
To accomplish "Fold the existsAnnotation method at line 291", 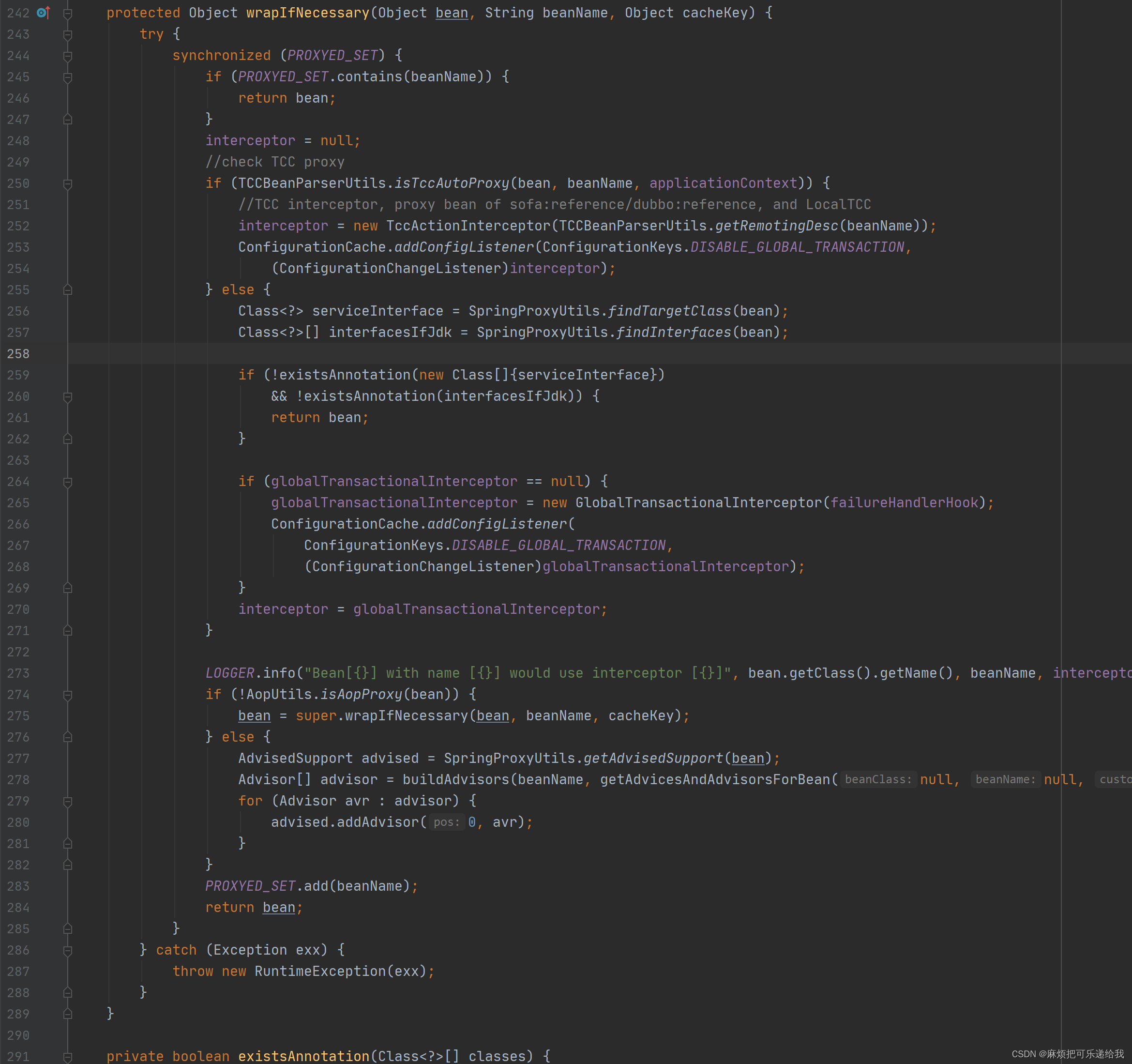I will click(68, 1057).
